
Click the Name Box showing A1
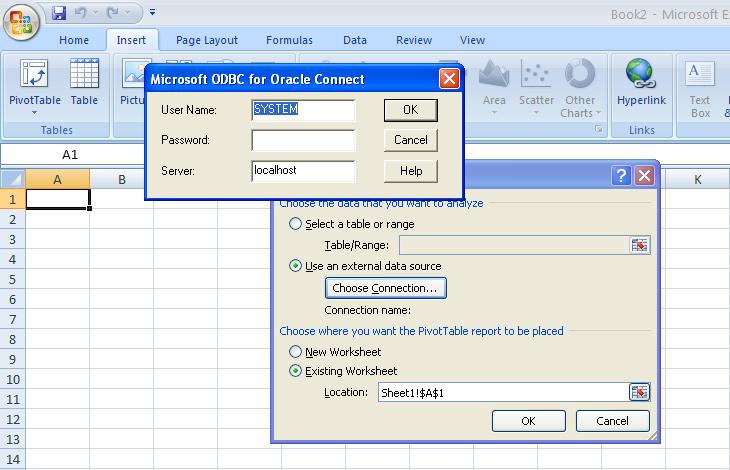tap(71, 154)
